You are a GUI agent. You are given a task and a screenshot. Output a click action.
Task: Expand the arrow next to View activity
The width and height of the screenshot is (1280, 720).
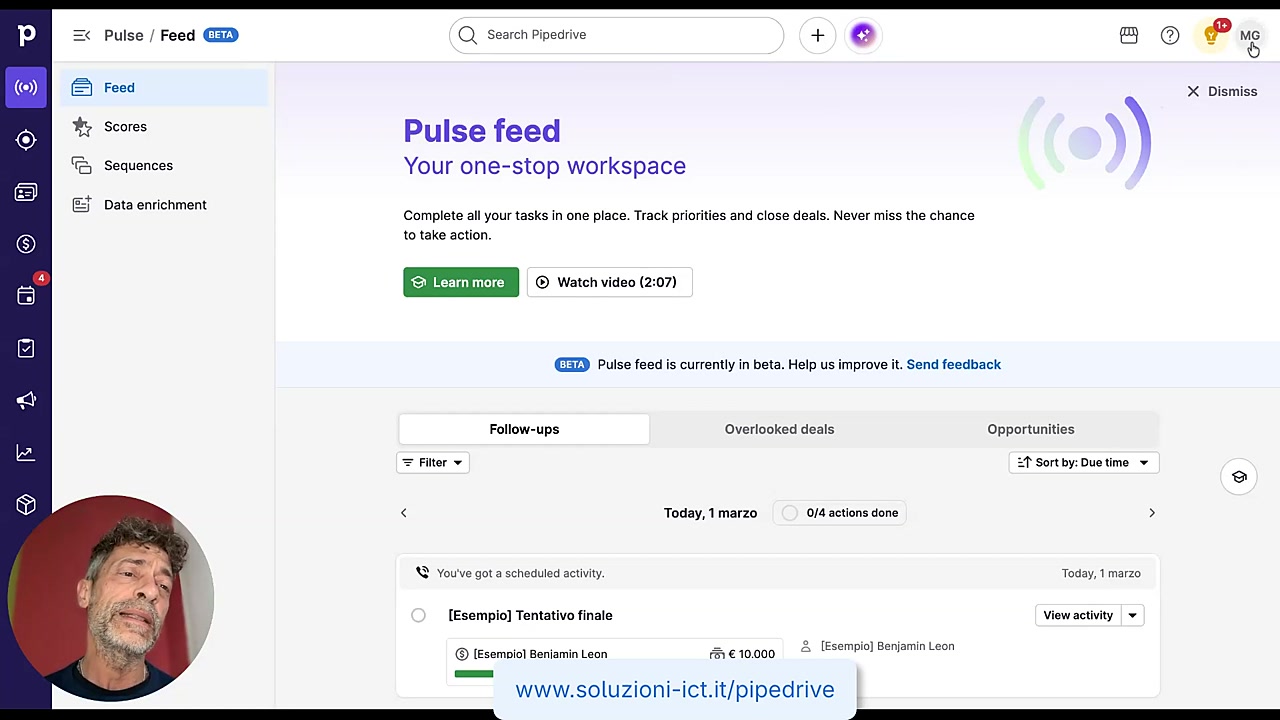click(x=1132, y=615)
